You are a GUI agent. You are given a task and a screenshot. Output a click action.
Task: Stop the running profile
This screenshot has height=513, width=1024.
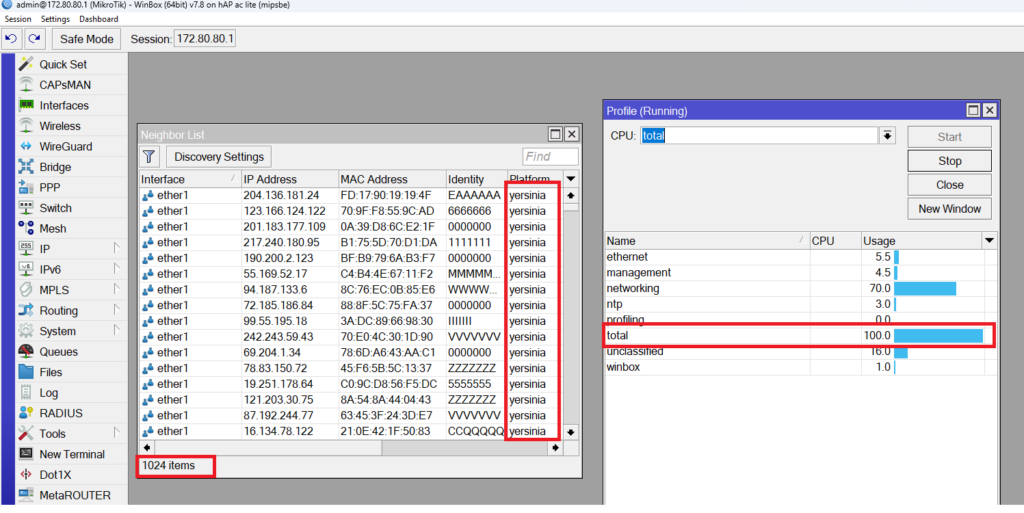(950, 161)
